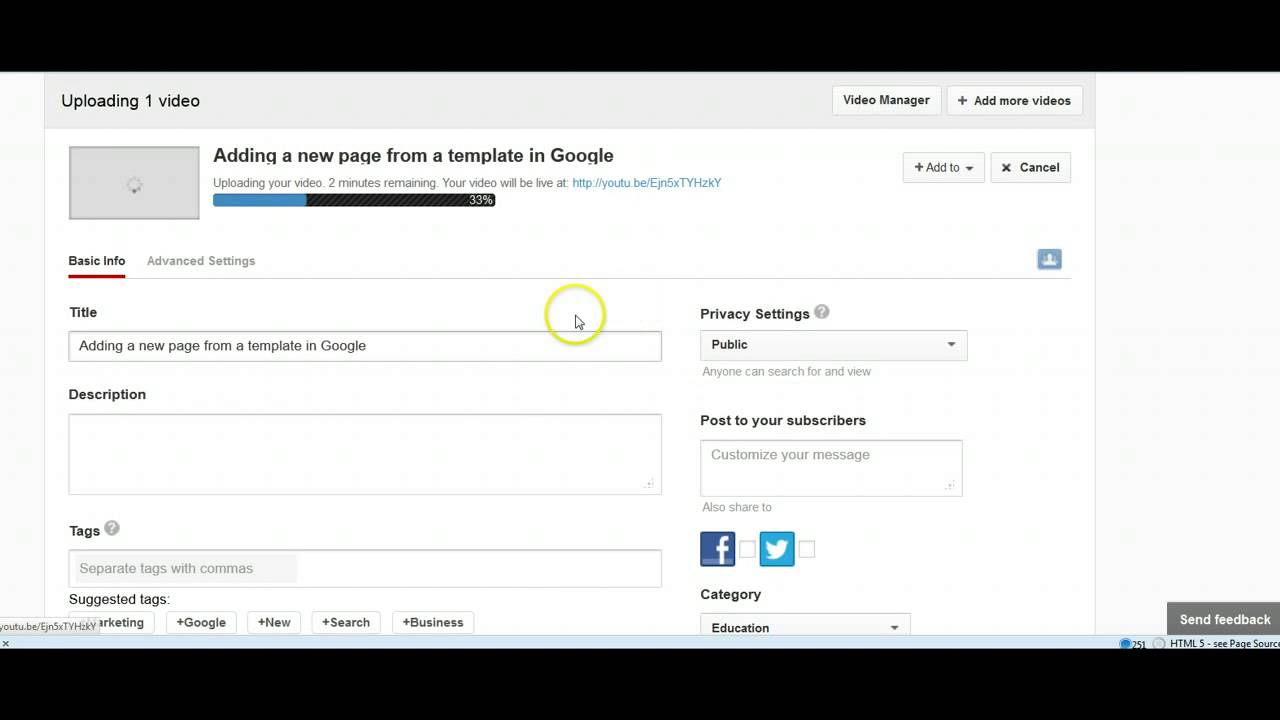Click the Also share to label
This screenshot has height=720, width=1280.
(x=737, y=507)
